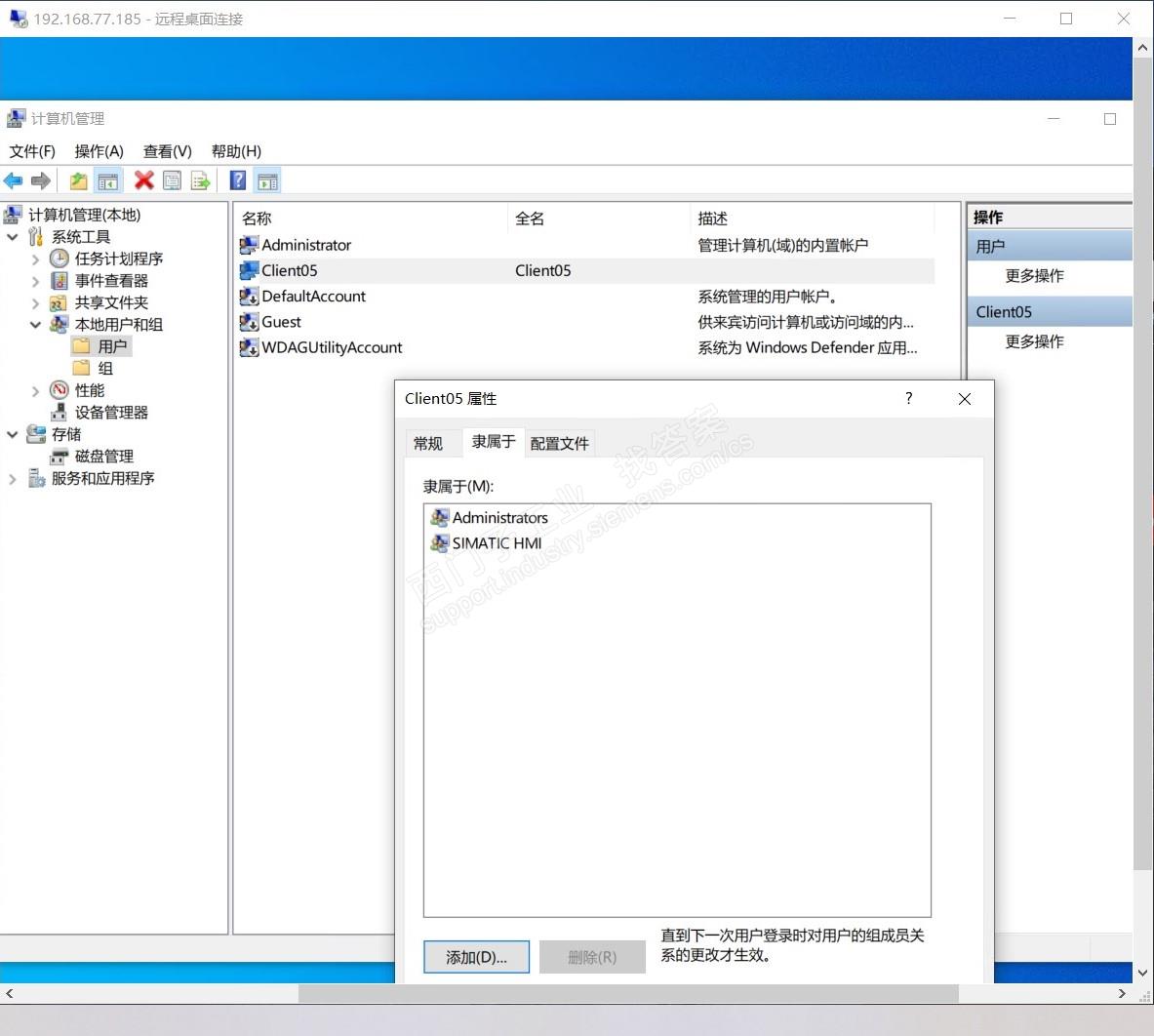
Task: Click the remote desktop horizontal scrollbar
Action: 628,993
